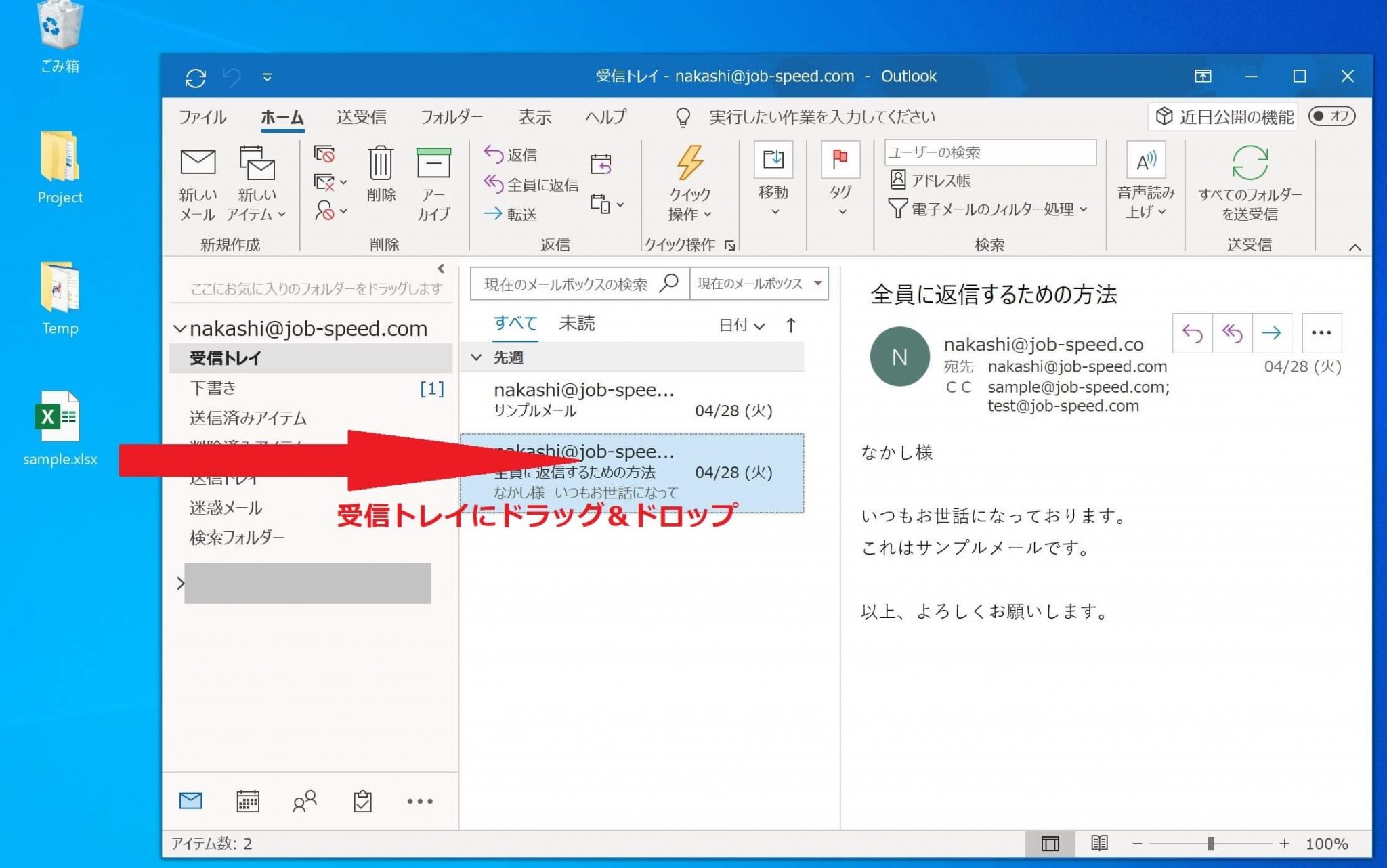Open the quick access toolbar customize arrow
Image resolution: width=1387 pixels, height=868 pixels.
268,78
